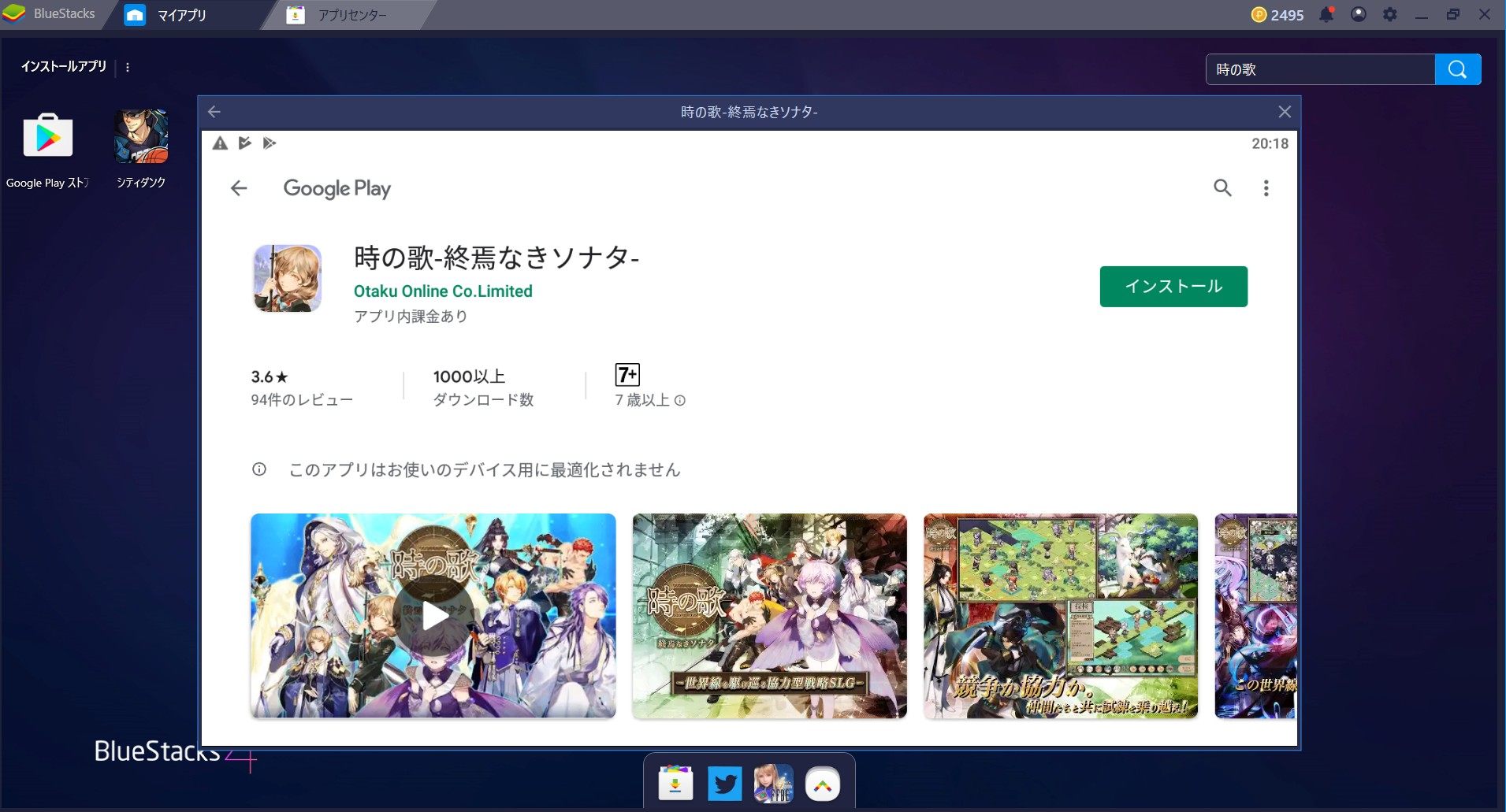Open BlueStacks settings gear
The width and height of the screenshot is (1506, 812).
(1390, 14)
